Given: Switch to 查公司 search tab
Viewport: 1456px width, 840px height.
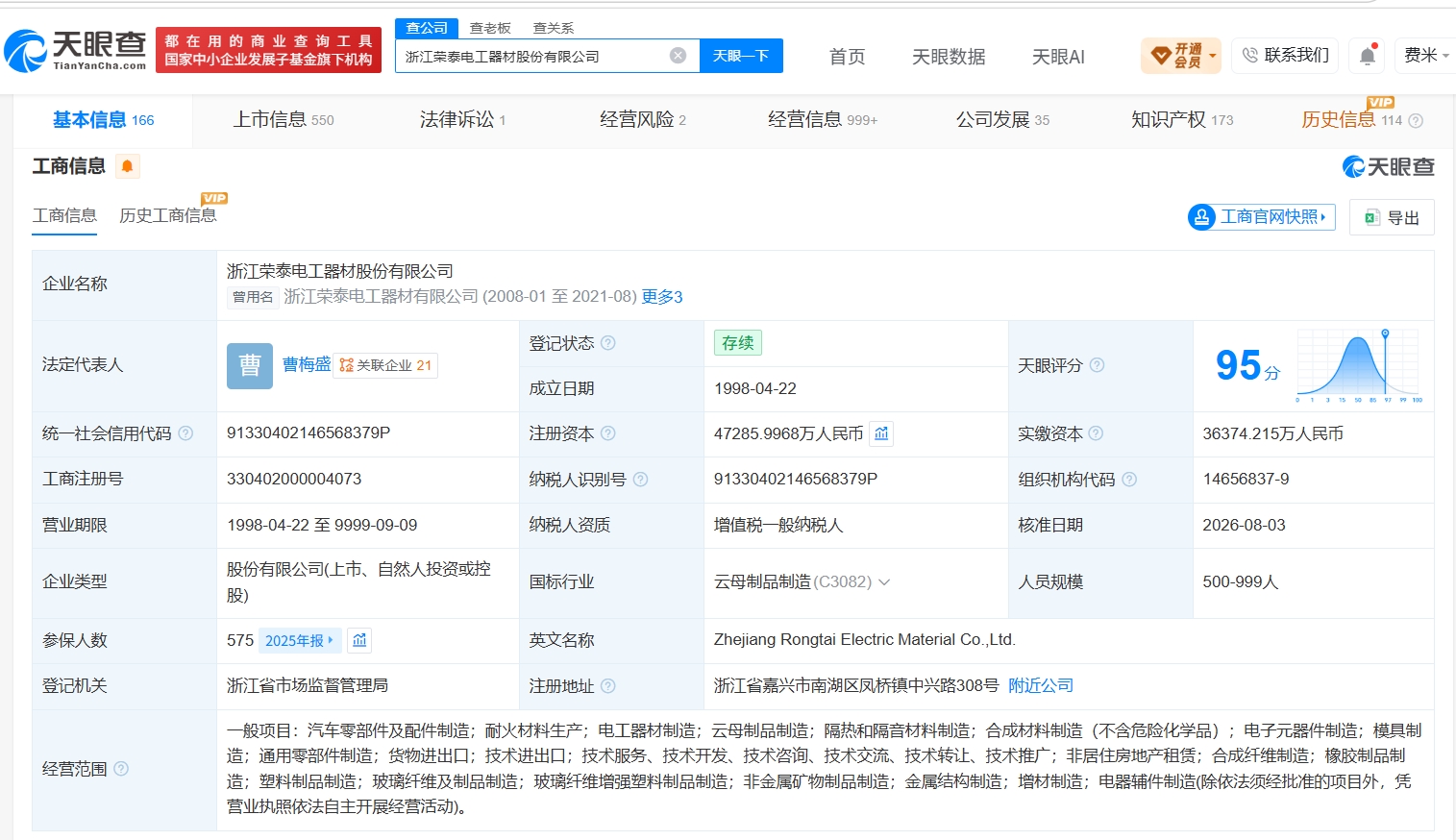Looking at the screenshot, I should [x=427, y=28].
